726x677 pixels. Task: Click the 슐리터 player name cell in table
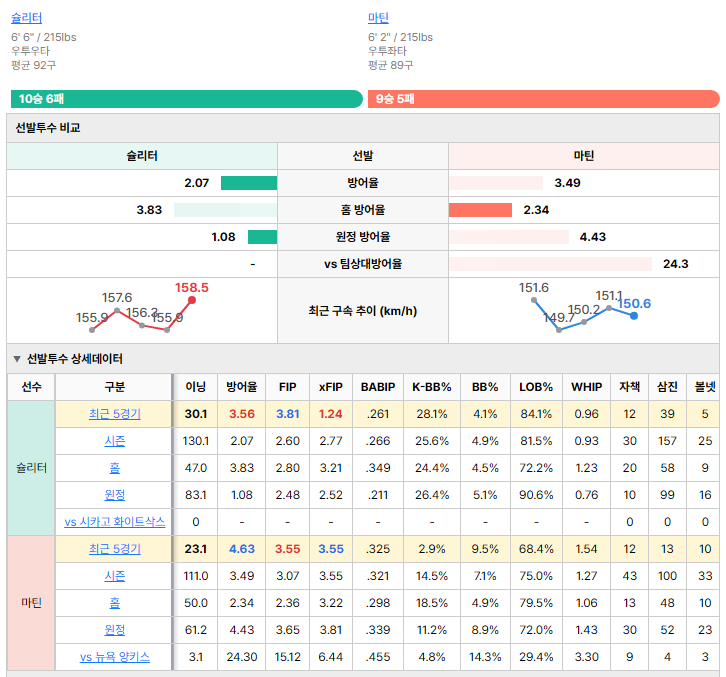[31, 468]
